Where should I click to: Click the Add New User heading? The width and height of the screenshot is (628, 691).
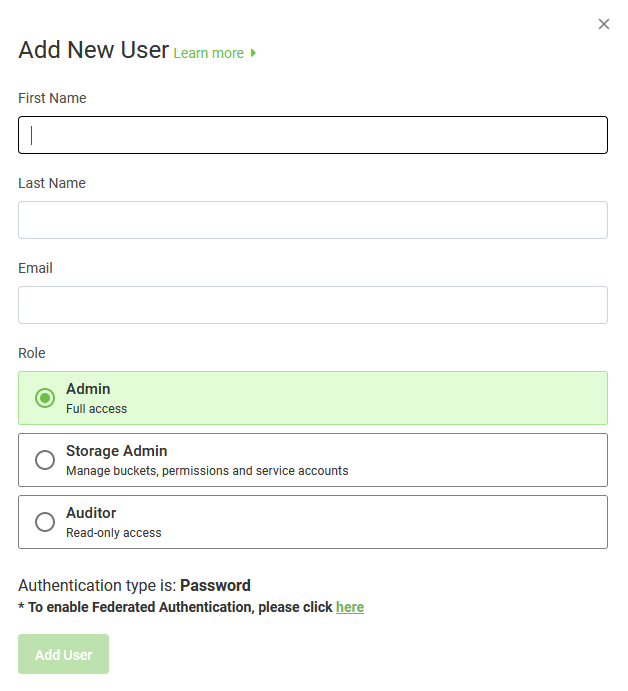(x=93, y=50)
